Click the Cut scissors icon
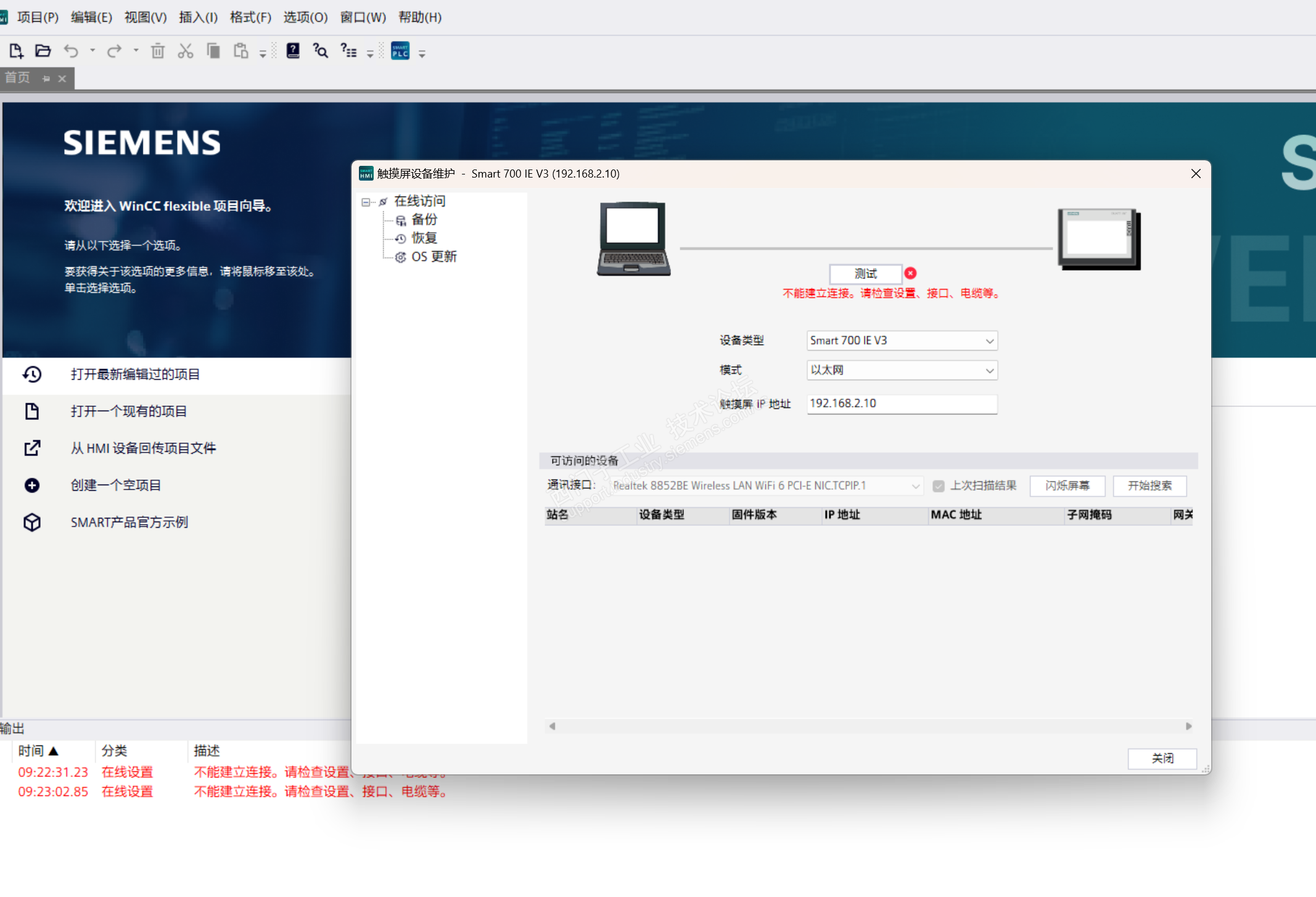Image resolution: width=1316 pixels, height=897 pixels. 185,51
